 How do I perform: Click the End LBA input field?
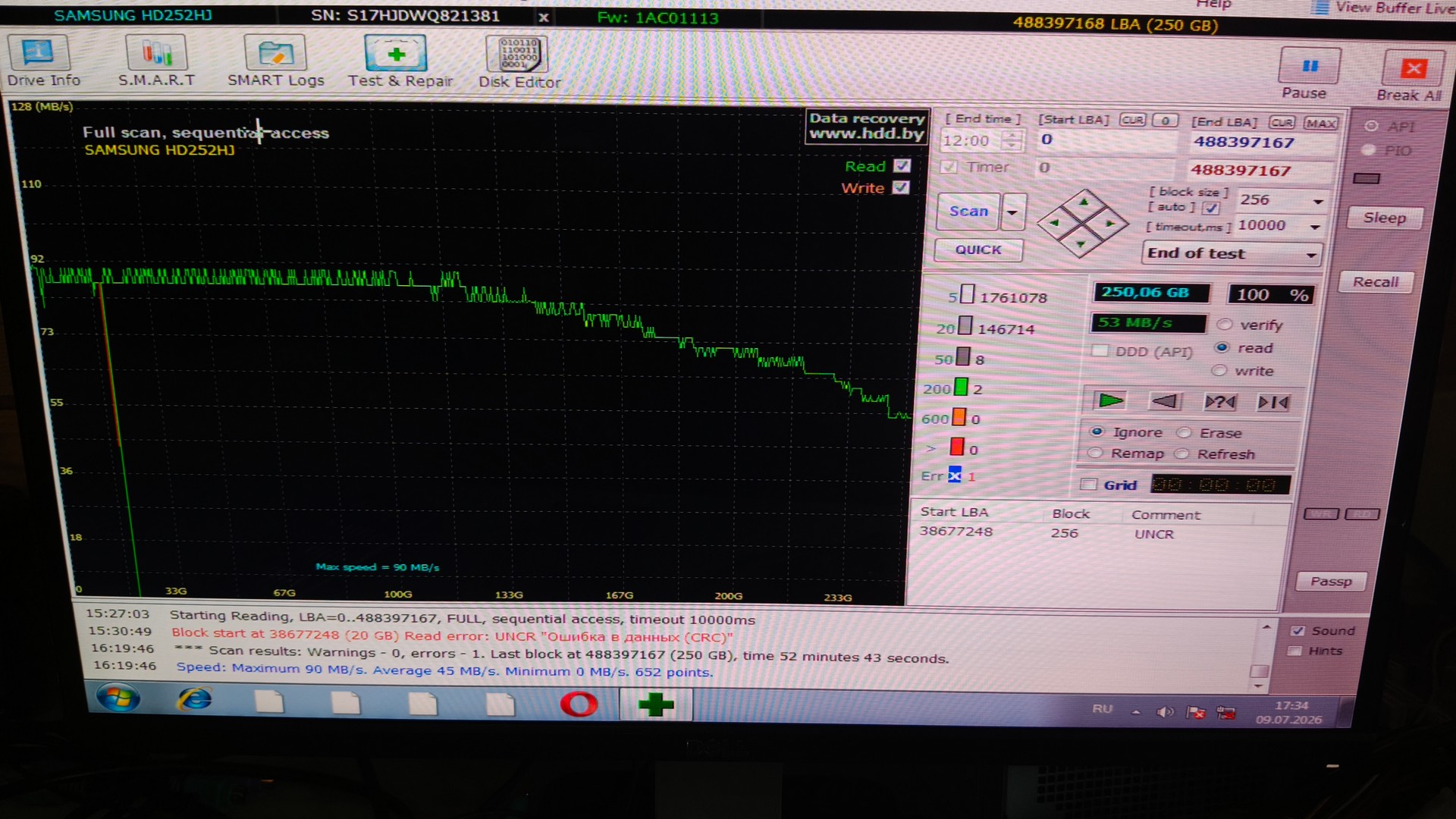point(1260,142)
